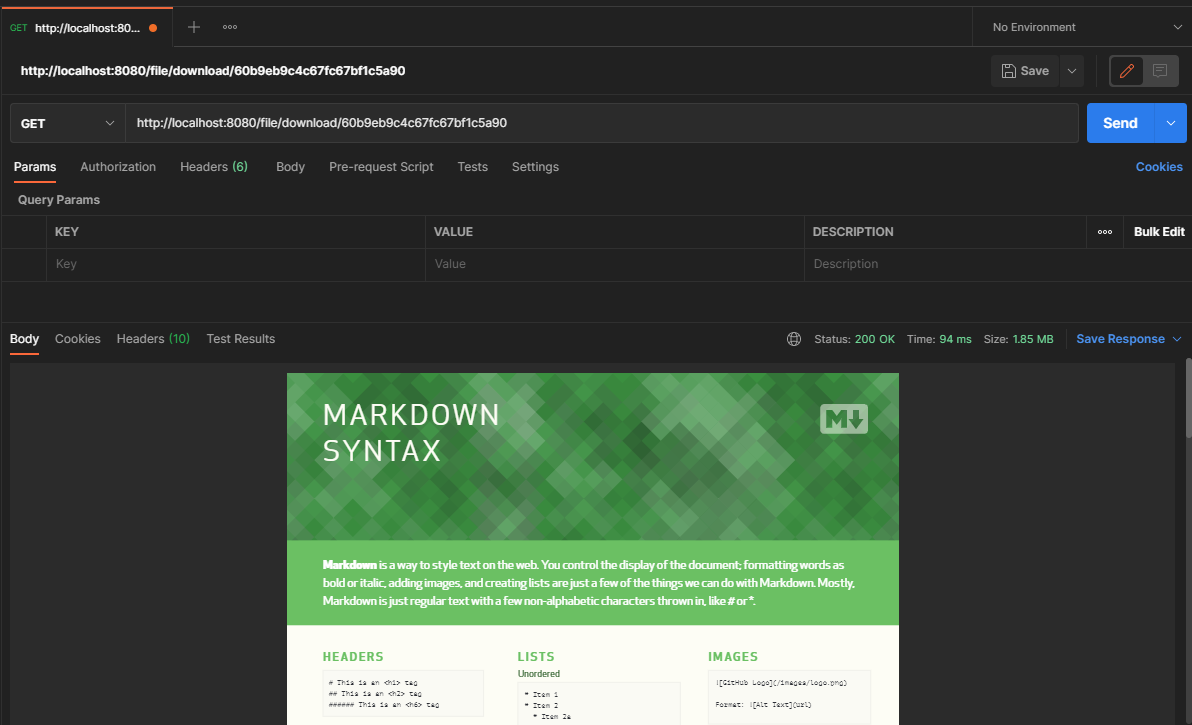Click the IMAGES heading in preview
The width and height of the screenshot is (1192, 725).
pyautogui.click(x=733, y=657)
